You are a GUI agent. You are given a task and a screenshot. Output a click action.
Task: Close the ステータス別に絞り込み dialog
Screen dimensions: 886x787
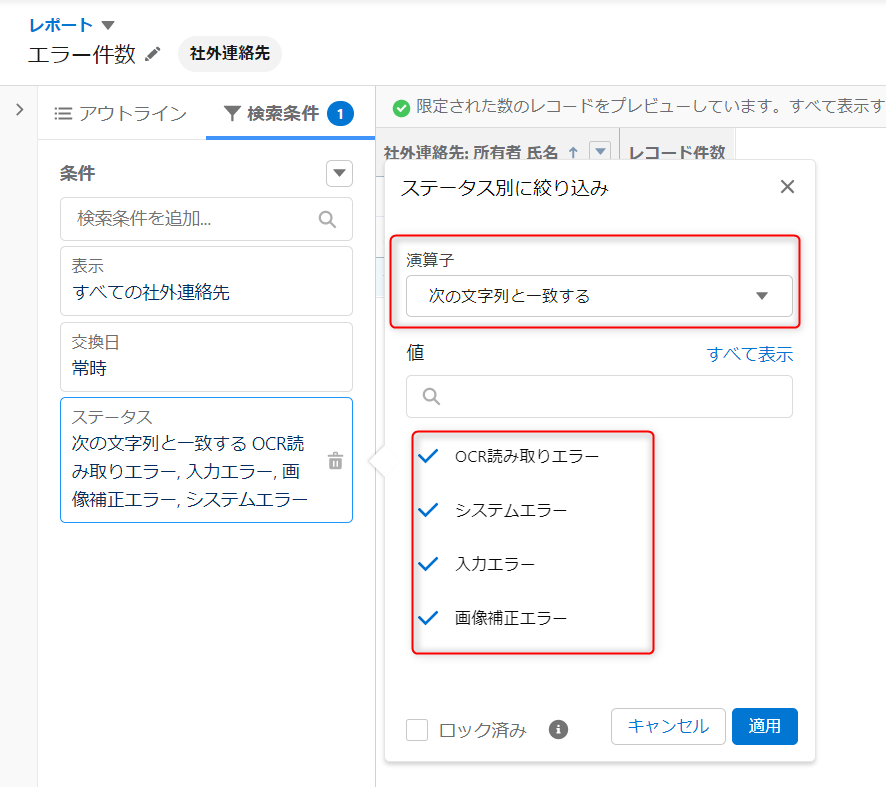(x=787, y=187)
